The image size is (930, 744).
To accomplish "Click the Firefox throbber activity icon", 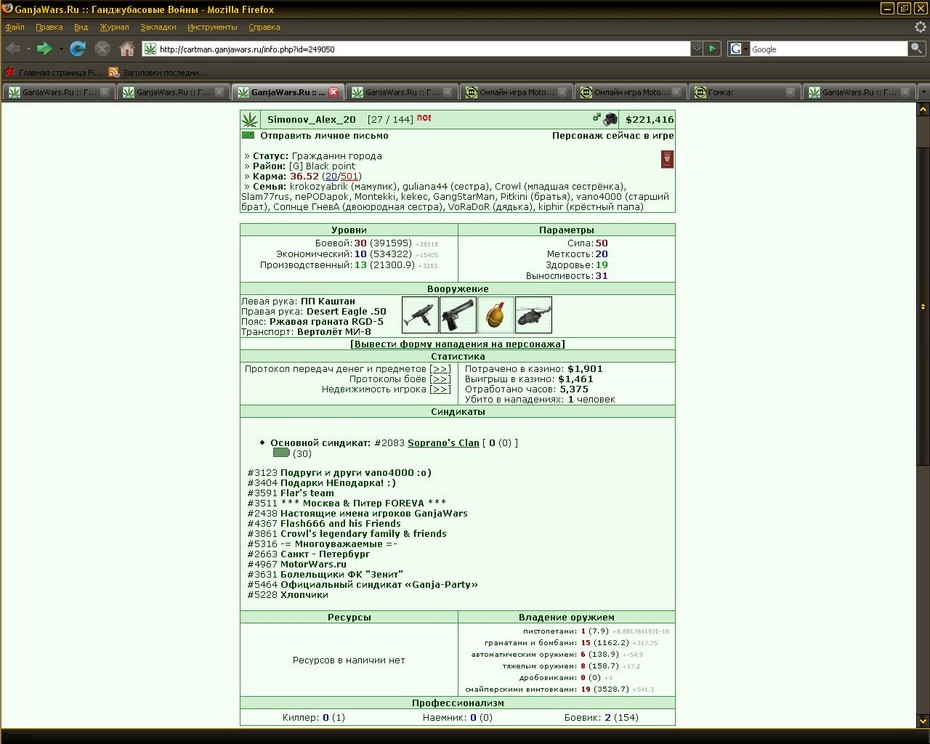I will click(920, 27).
